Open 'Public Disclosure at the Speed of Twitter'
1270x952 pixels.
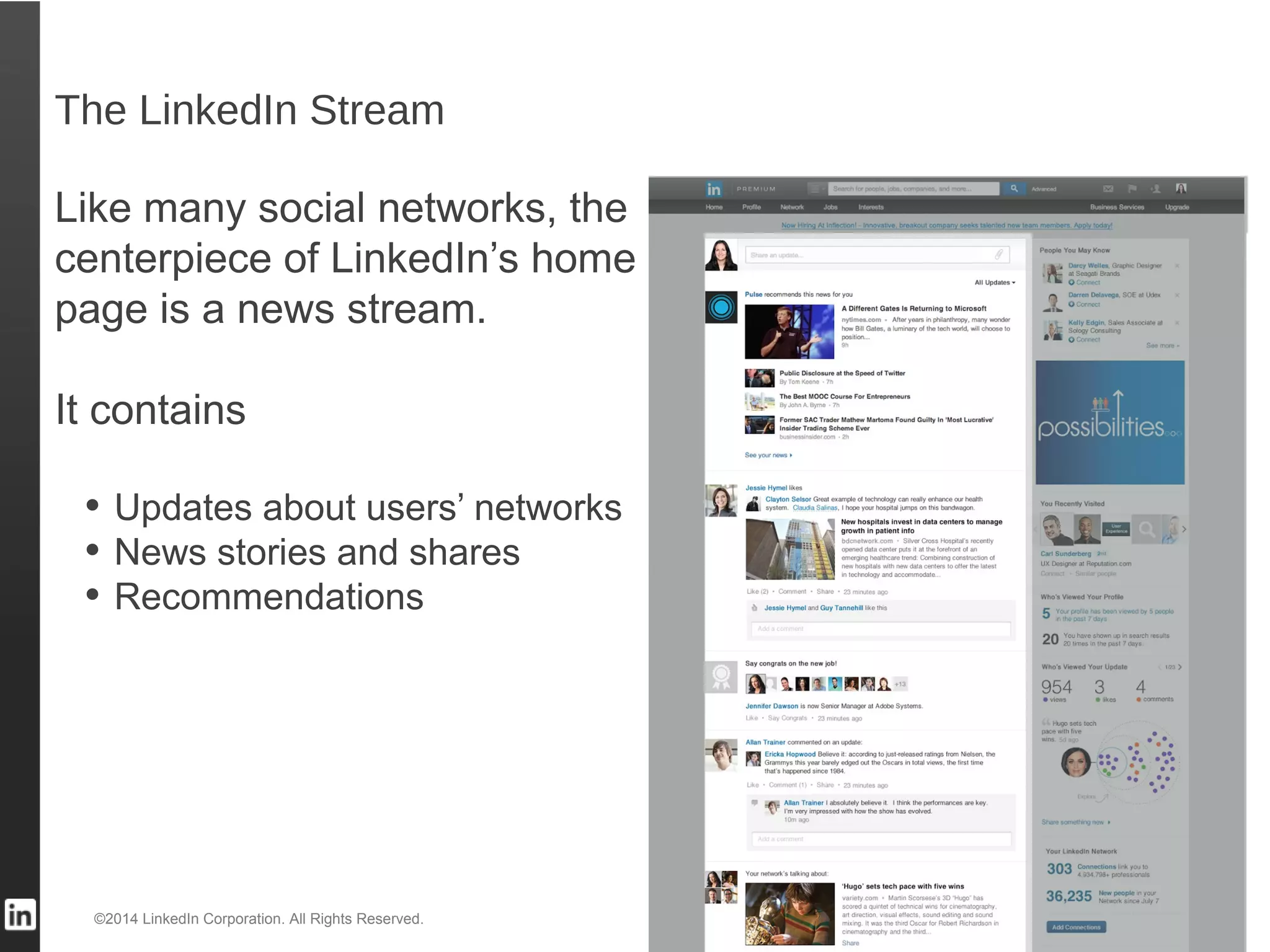841,373
